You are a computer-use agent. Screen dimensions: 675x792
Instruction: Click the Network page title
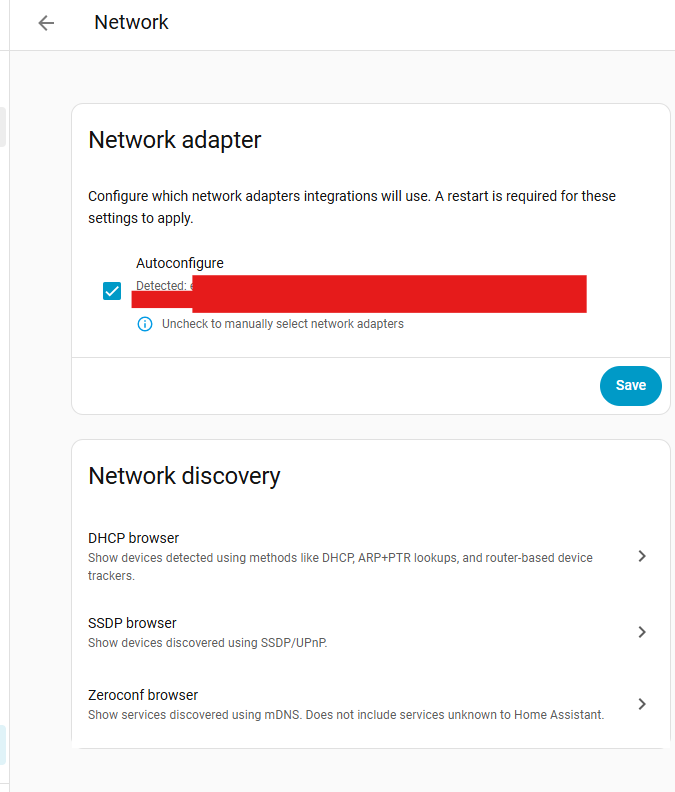pos(131,22)
